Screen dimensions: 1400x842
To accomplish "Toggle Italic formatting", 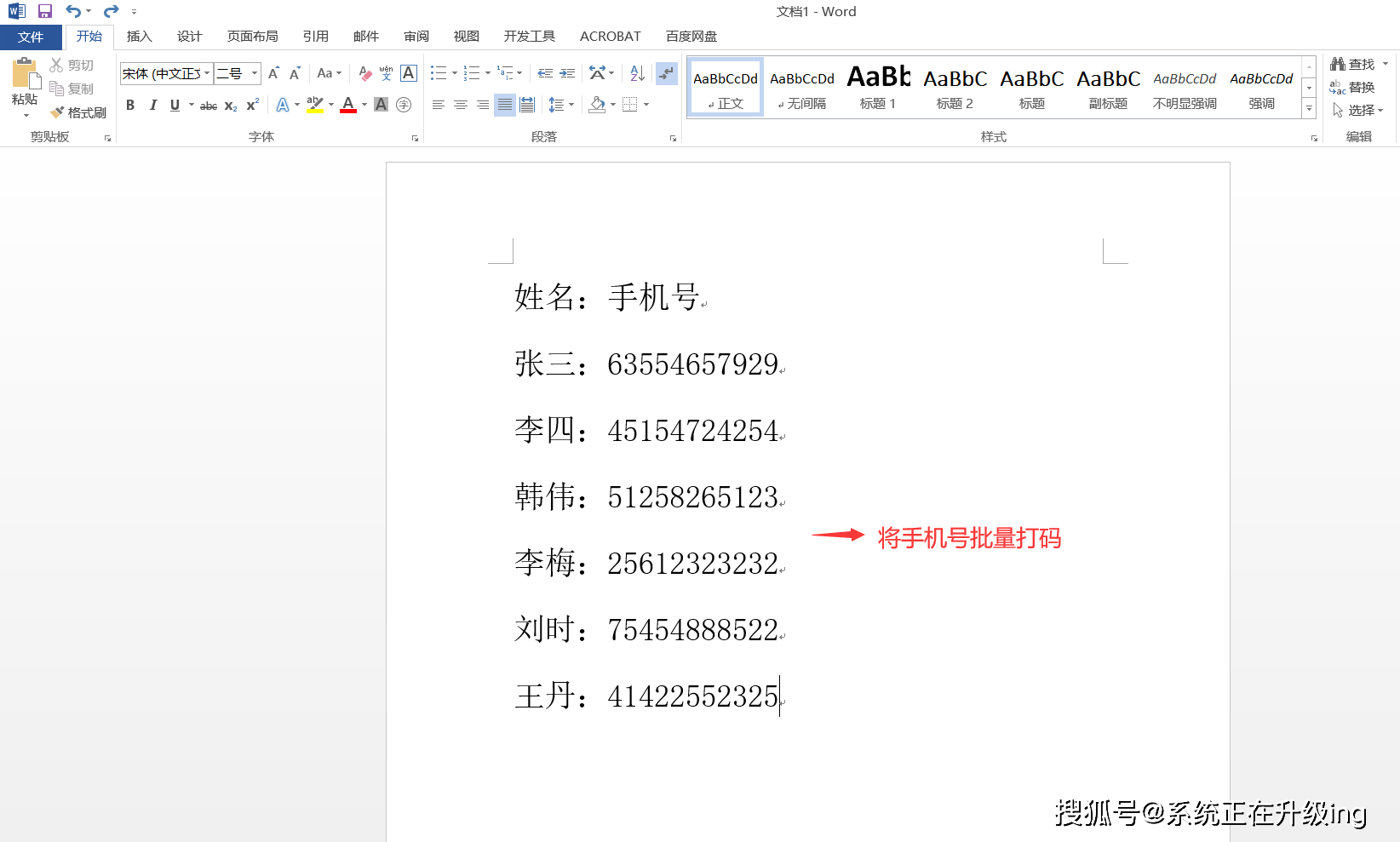I will coord(153,106).
